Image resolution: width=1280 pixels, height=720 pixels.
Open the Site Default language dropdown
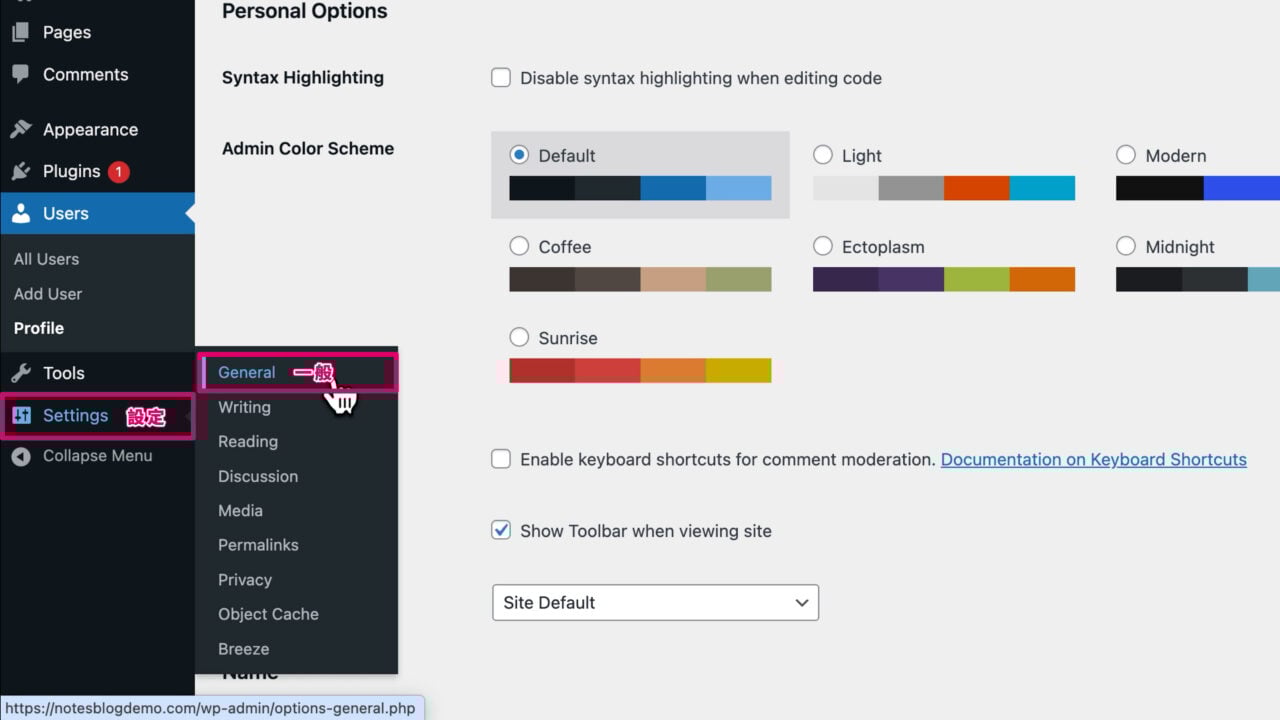655,603
